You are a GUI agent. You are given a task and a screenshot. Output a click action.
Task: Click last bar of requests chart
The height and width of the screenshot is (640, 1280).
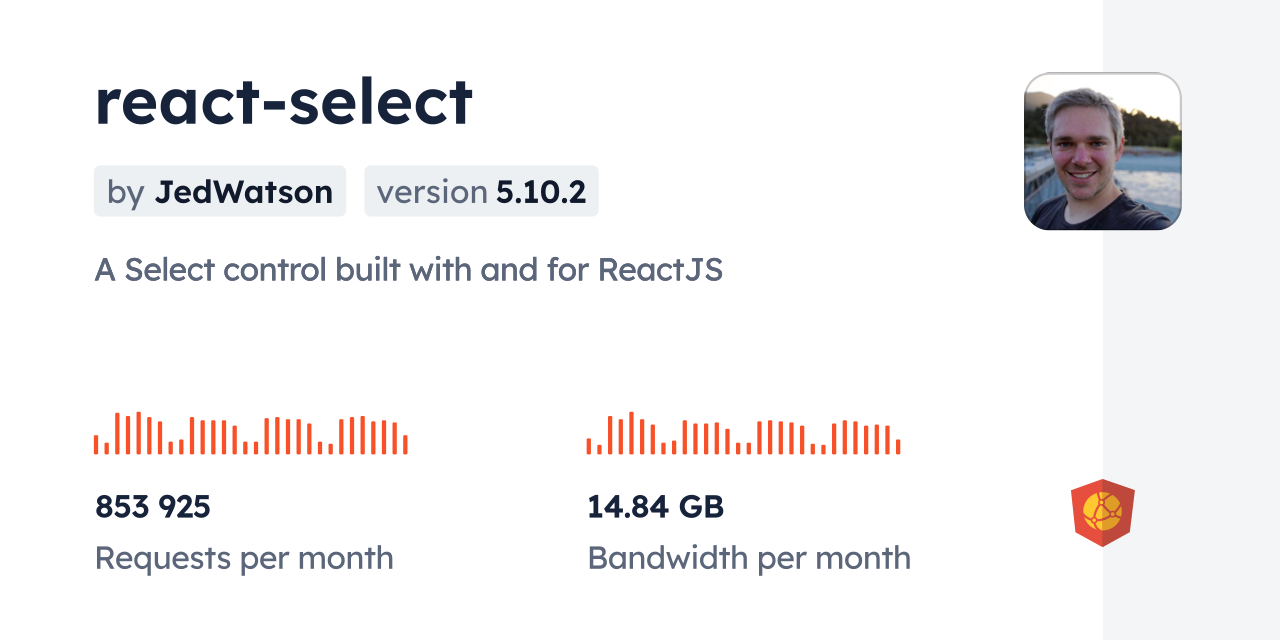(x=405, y=445)
